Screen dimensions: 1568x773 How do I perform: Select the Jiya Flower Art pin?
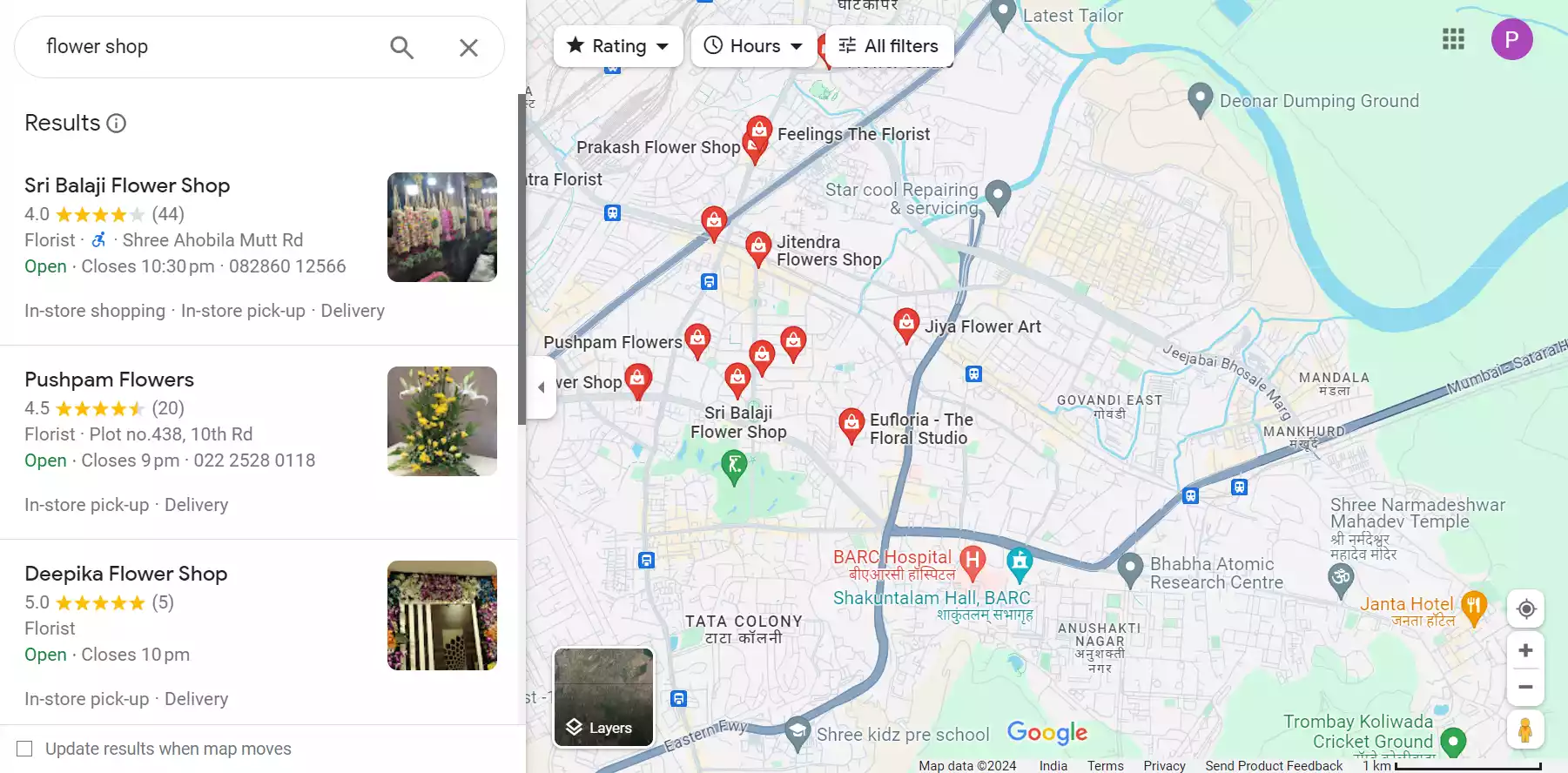click(906, 326)
